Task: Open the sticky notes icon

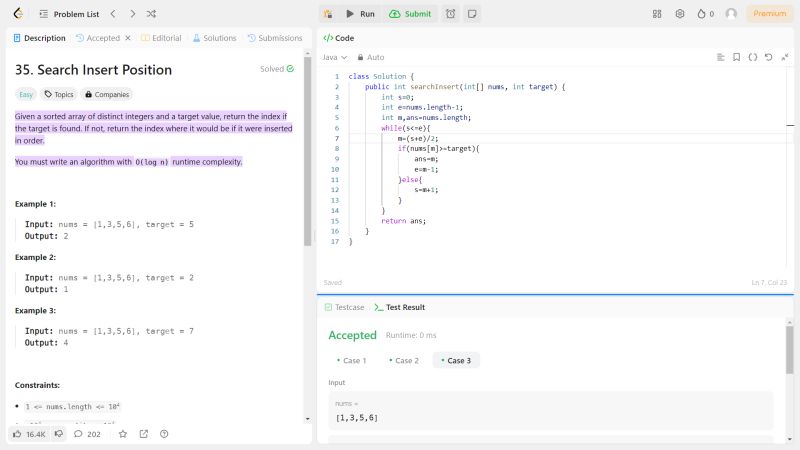Action: 471,14
